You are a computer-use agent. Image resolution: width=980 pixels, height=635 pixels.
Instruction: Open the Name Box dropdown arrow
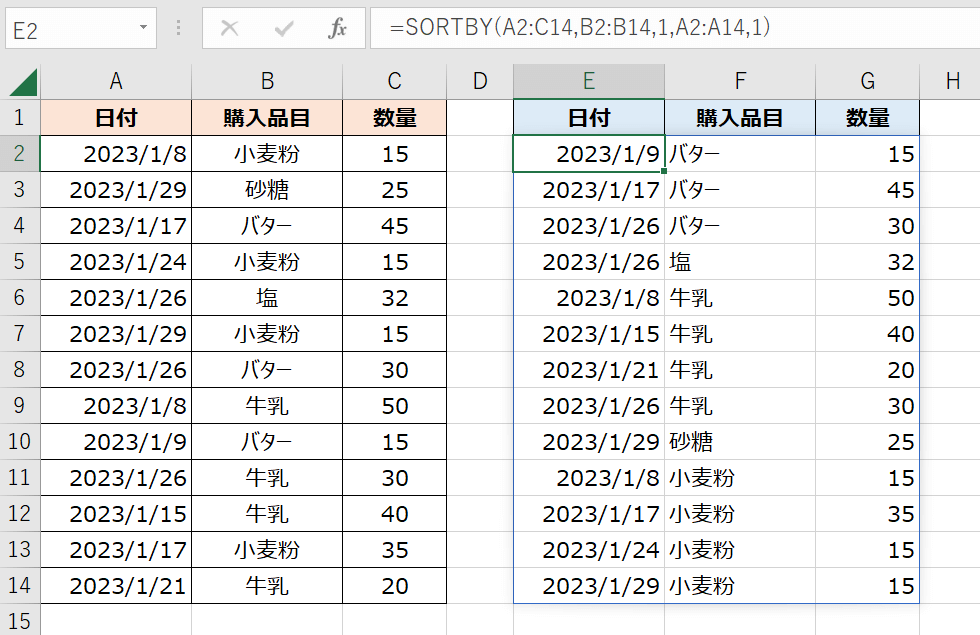pyautogui.click(x=144, y=28)
